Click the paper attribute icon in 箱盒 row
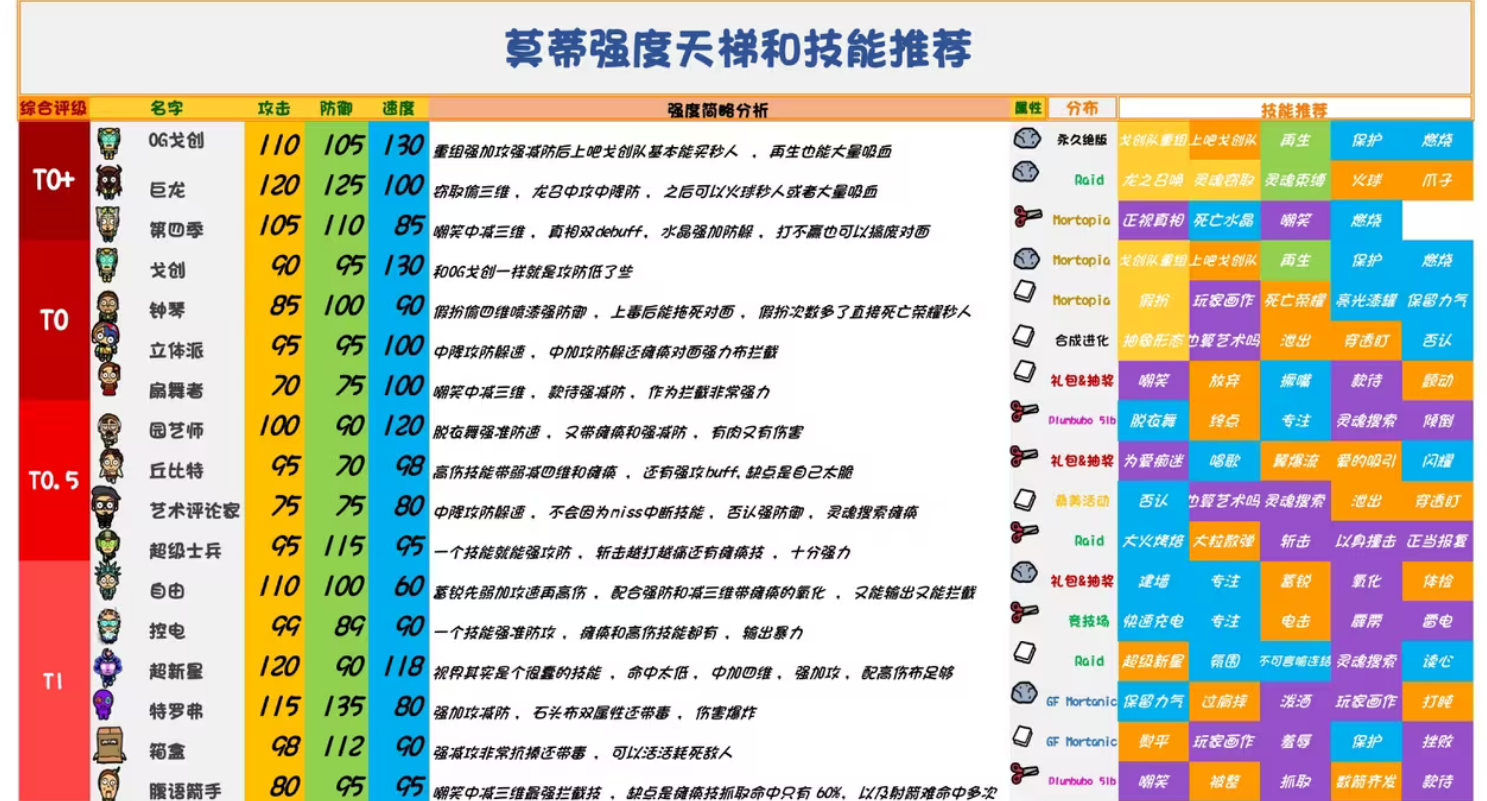The width and height of the screenshot is (1487, 801). click(1023, 736)
